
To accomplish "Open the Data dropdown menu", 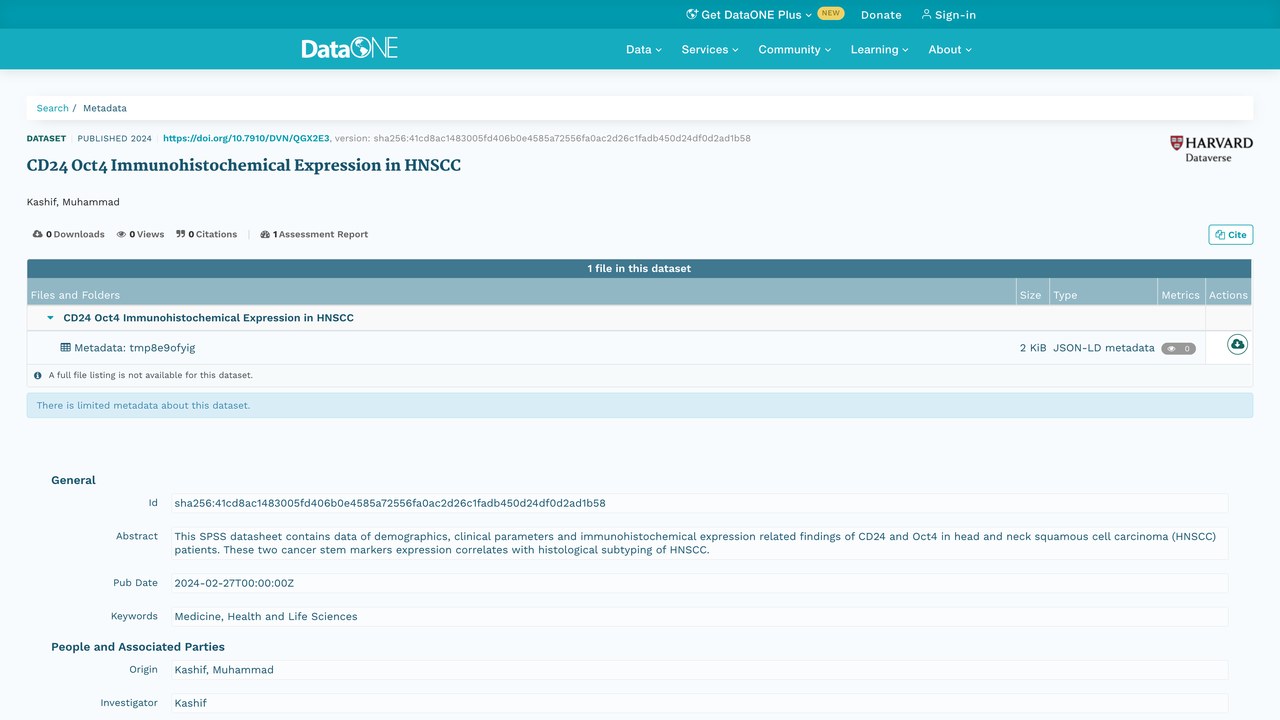I will [x=644, y=49].
